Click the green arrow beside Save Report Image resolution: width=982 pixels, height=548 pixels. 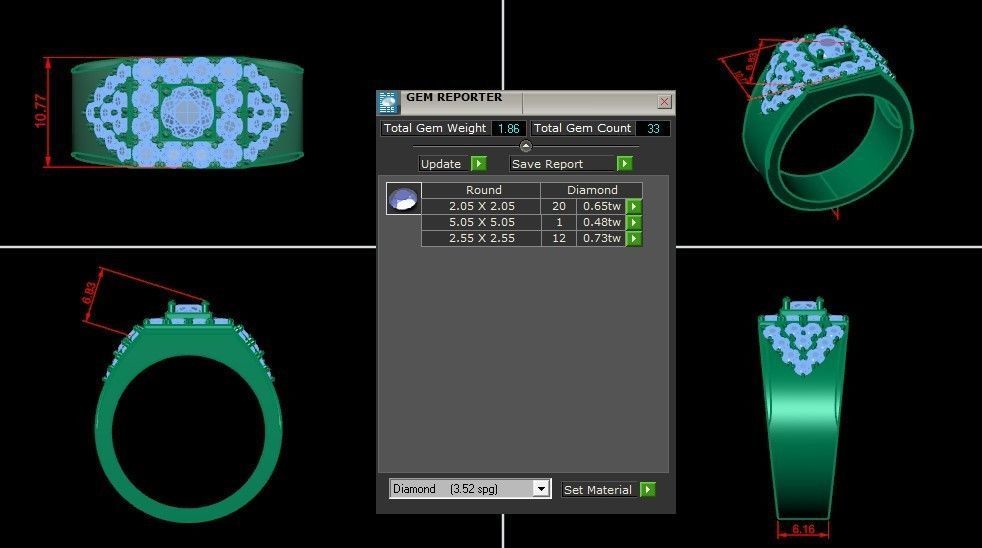coord(624,163)
